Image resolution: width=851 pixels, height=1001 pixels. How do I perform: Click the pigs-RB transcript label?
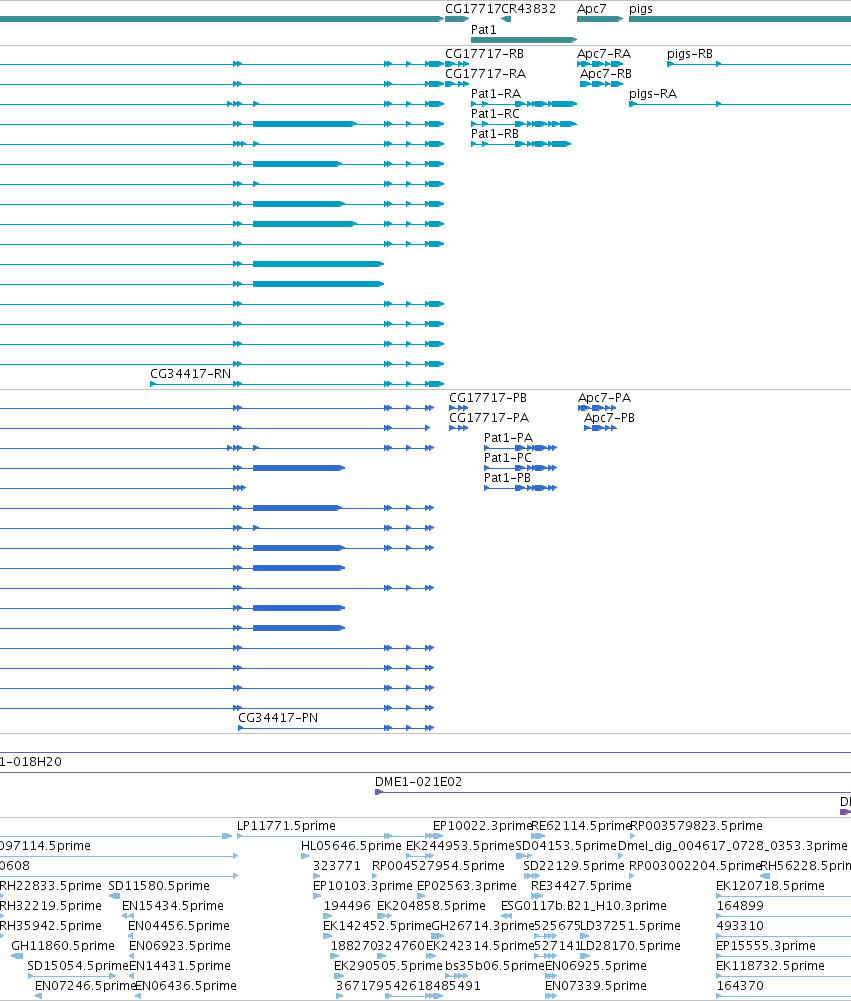coord(689,54)
